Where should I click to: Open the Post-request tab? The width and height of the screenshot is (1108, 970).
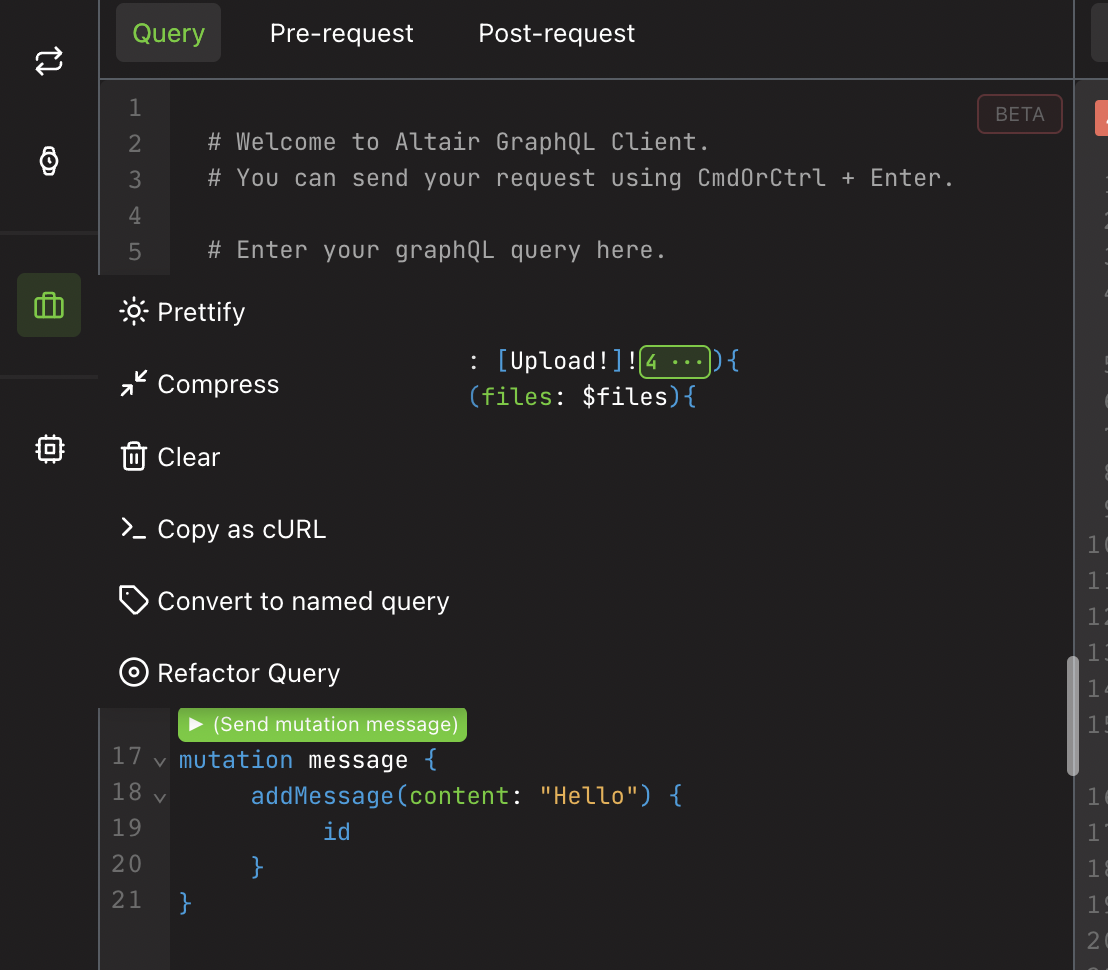pos(556,33)
